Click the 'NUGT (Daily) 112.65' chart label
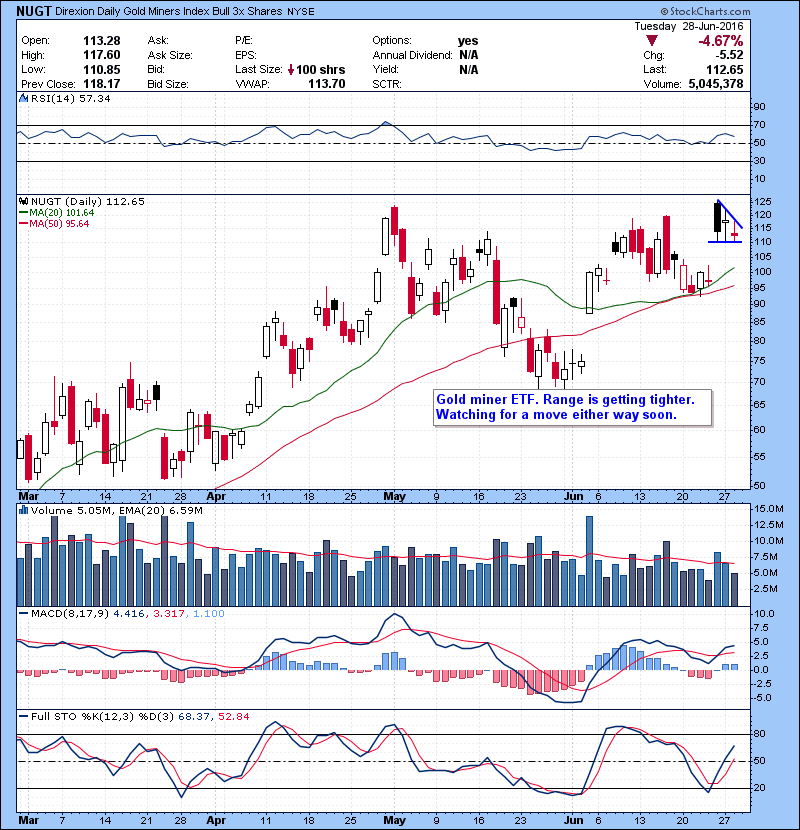 tap(87, 201)
